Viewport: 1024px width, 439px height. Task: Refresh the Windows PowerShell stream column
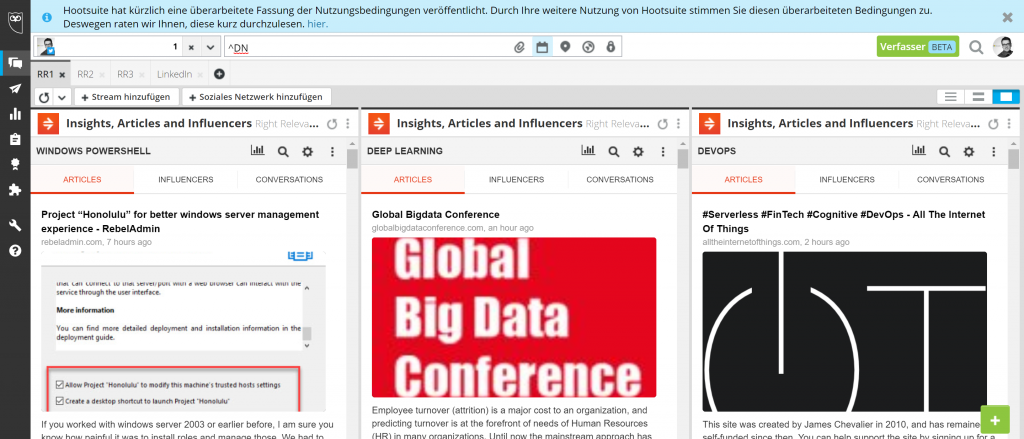[332, 124]
